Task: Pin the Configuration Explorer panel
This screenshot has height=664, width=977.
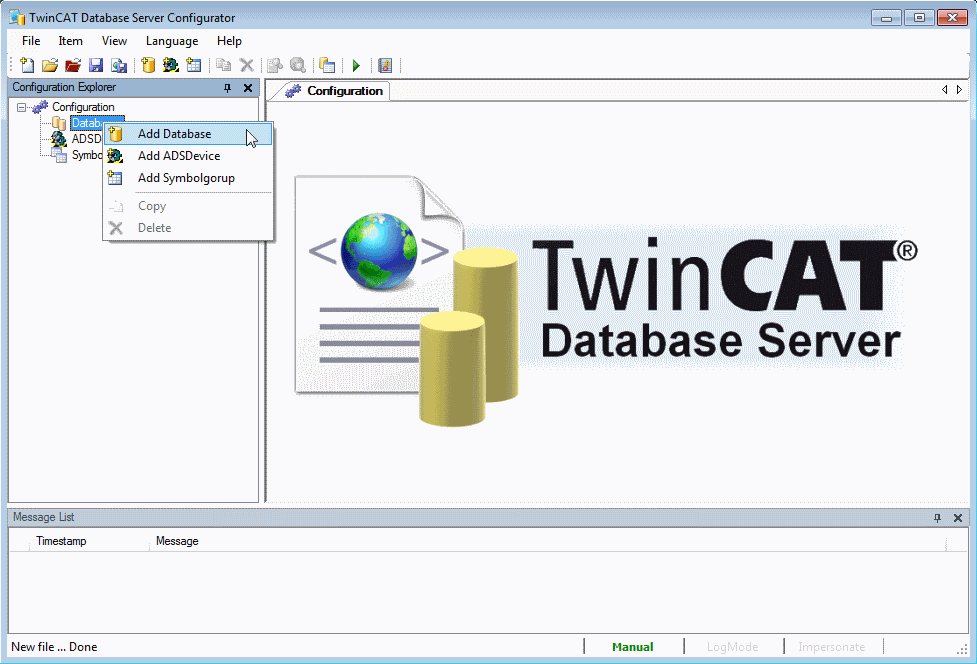Action: pyautogui.click(x=227, y=88)
